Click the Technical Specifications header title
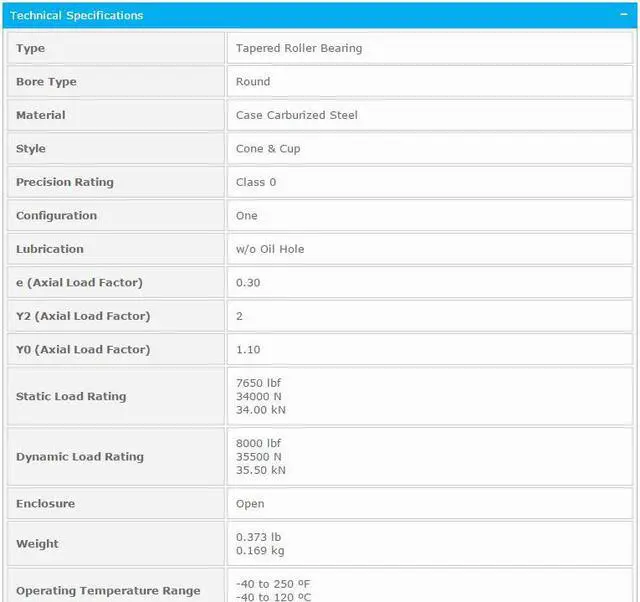This screenshot has height=602, width=640. 77,15
